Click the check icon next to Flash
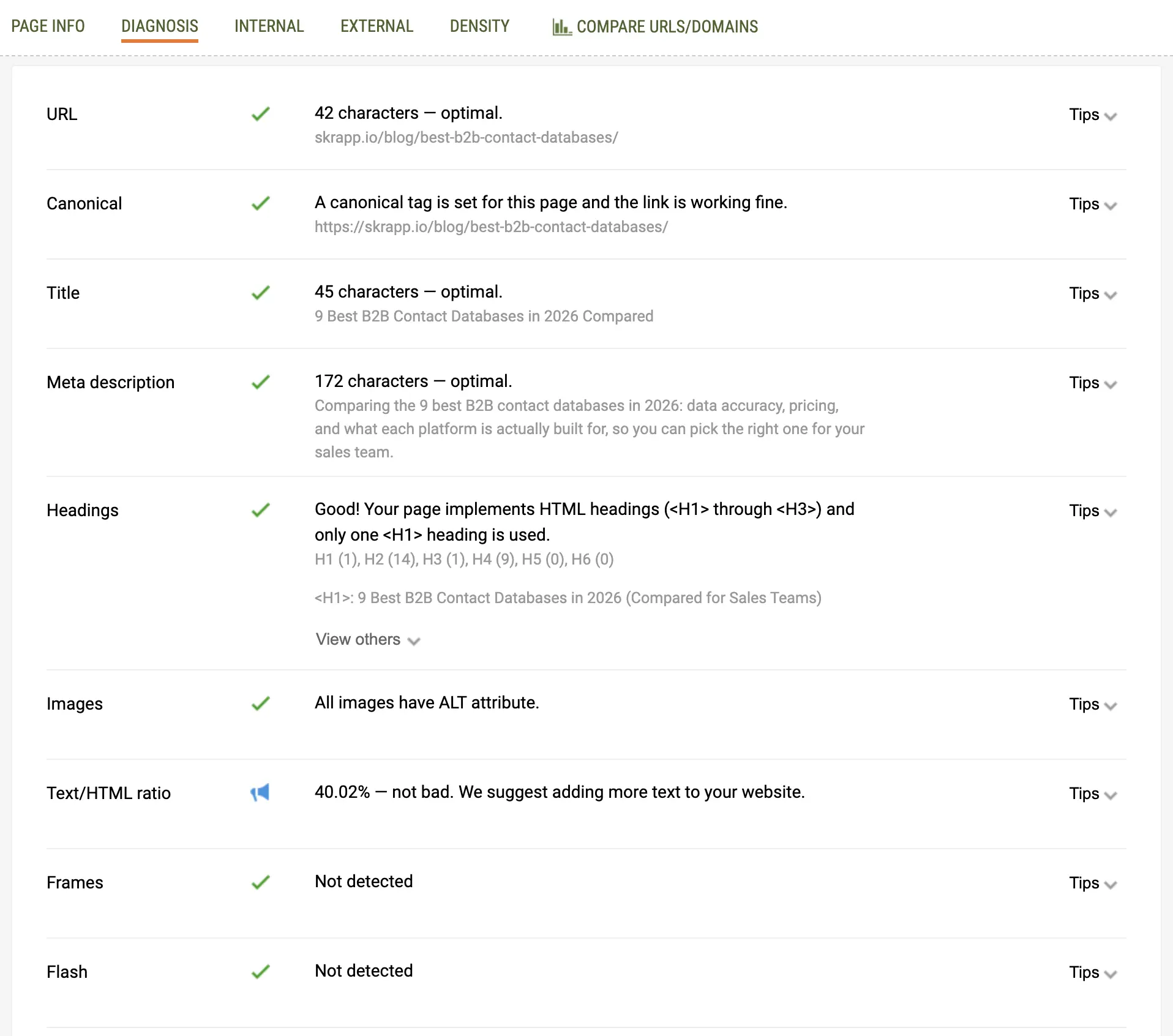The width and height of the screenshot is (1173, 1036). 260,971
